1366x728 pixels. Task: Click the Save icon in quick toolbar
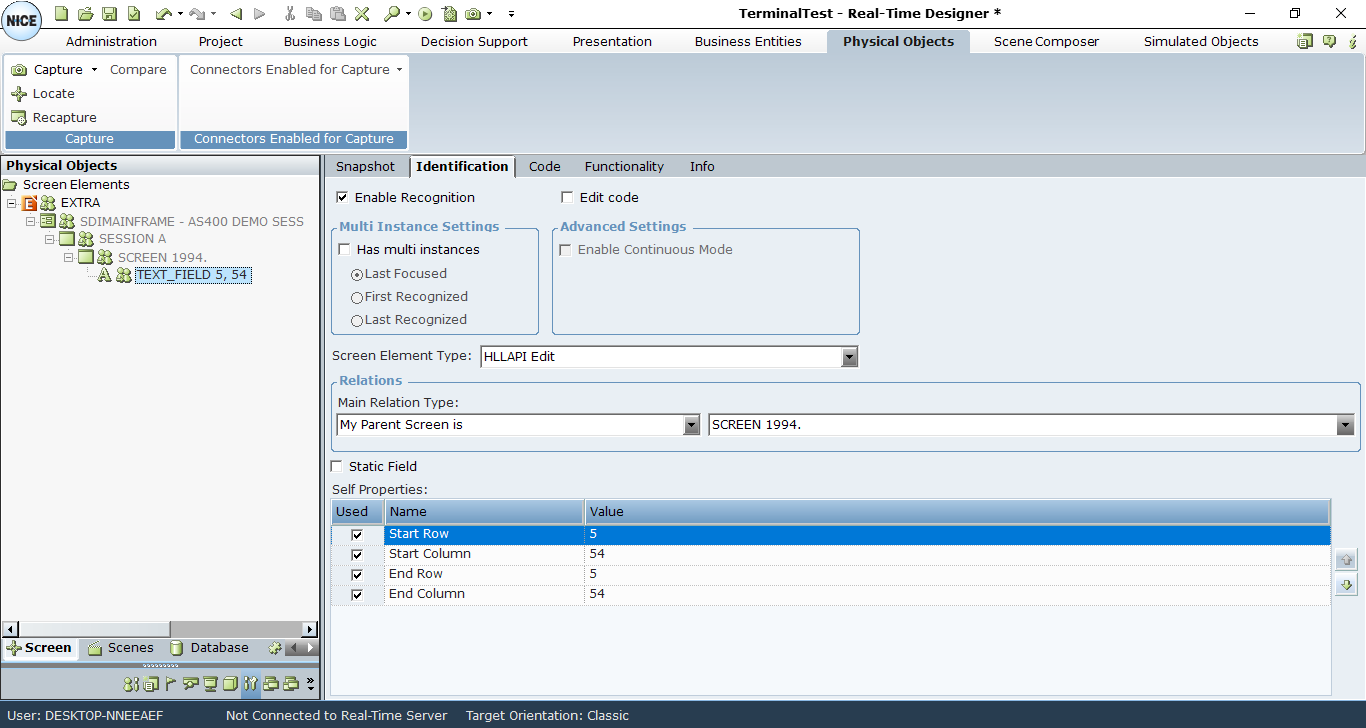(x=109, y=14)
